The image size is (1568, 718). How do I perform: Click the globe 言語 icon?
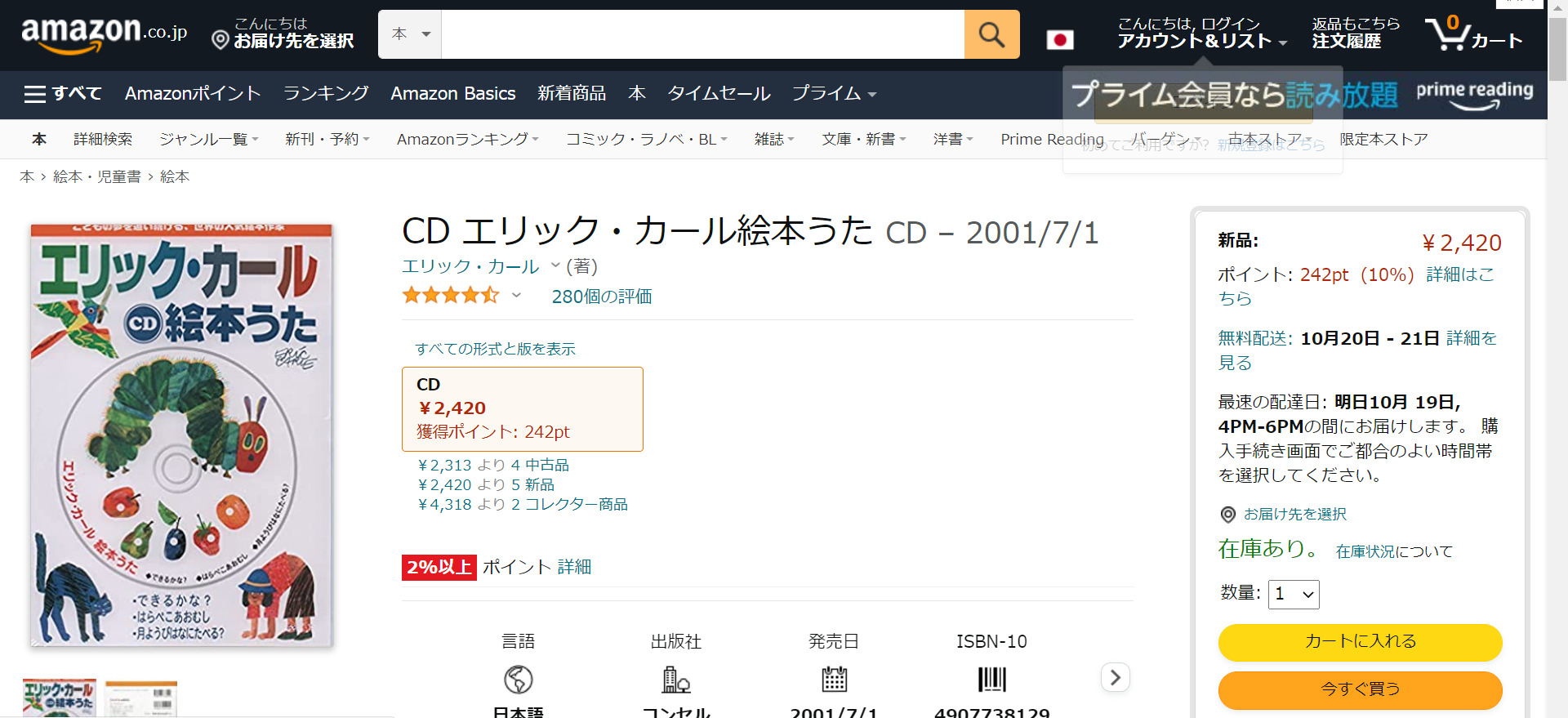click(519, 679)
